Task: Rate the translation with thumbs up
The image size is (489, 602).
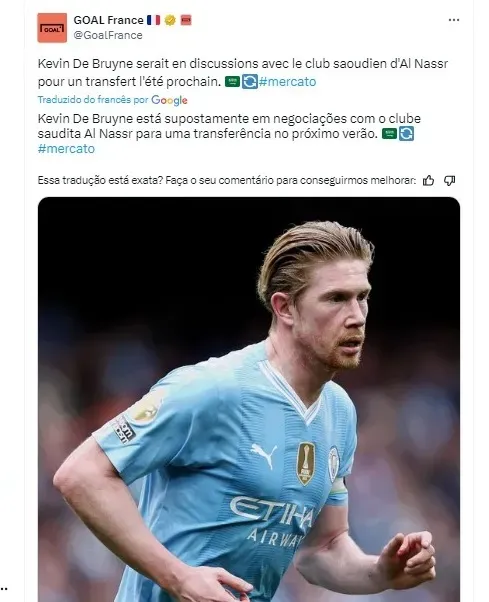Action: click(428, 180)
